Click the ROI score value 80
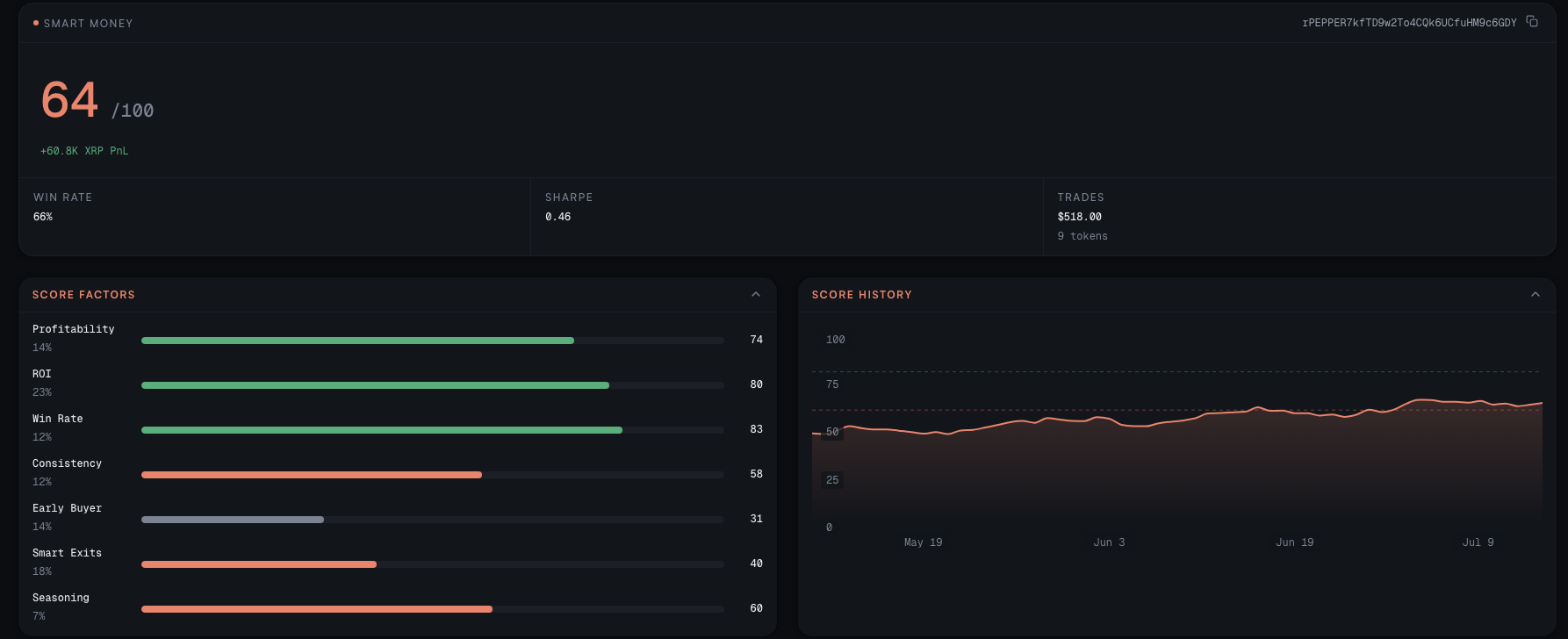The image size is (1568, 639). (x=756, y=384)
